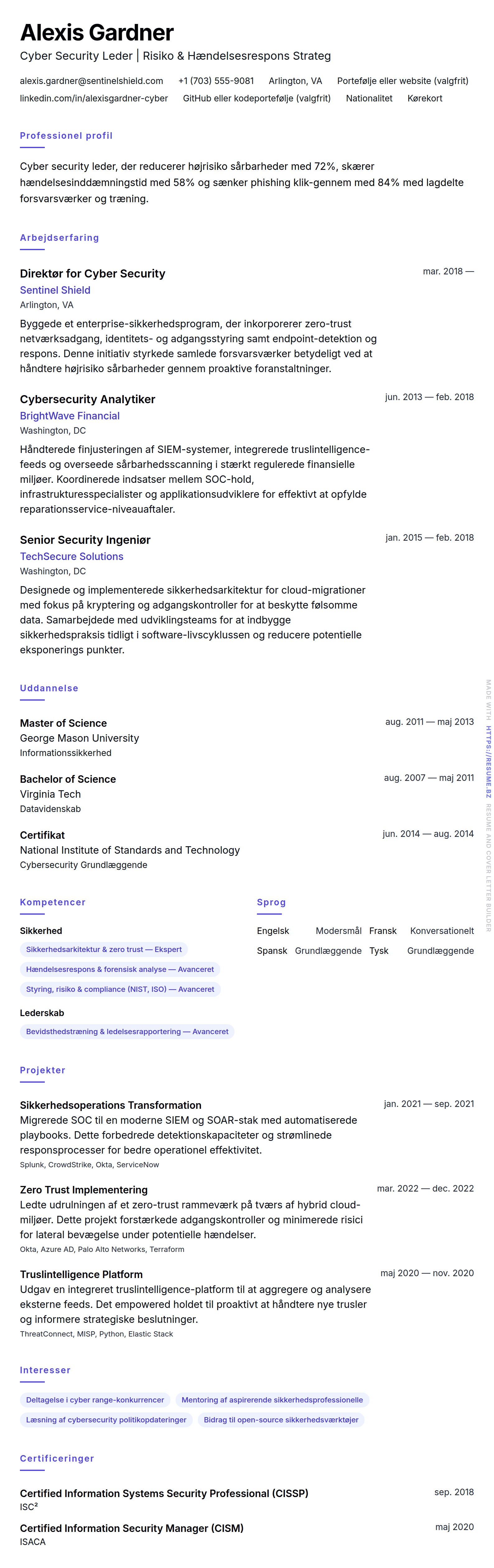Image resolution: width=494 pixels, height=1568 pixels.
Task: Click the GitHub eller kodeportefølje placeholder
Action: pyautogui.click(x=257, y=99)
